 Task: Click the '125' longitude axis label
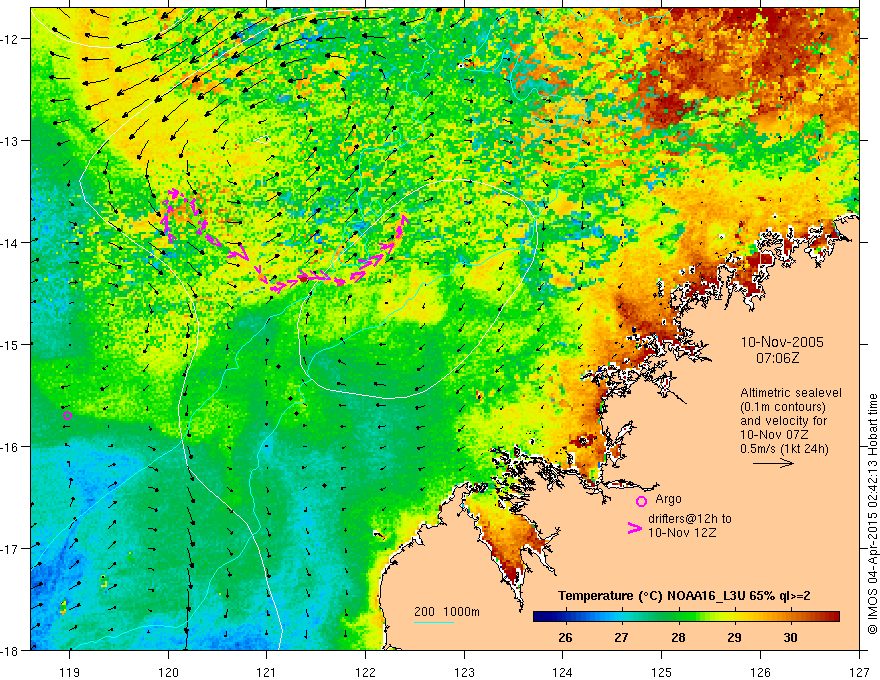pos(662,672)
